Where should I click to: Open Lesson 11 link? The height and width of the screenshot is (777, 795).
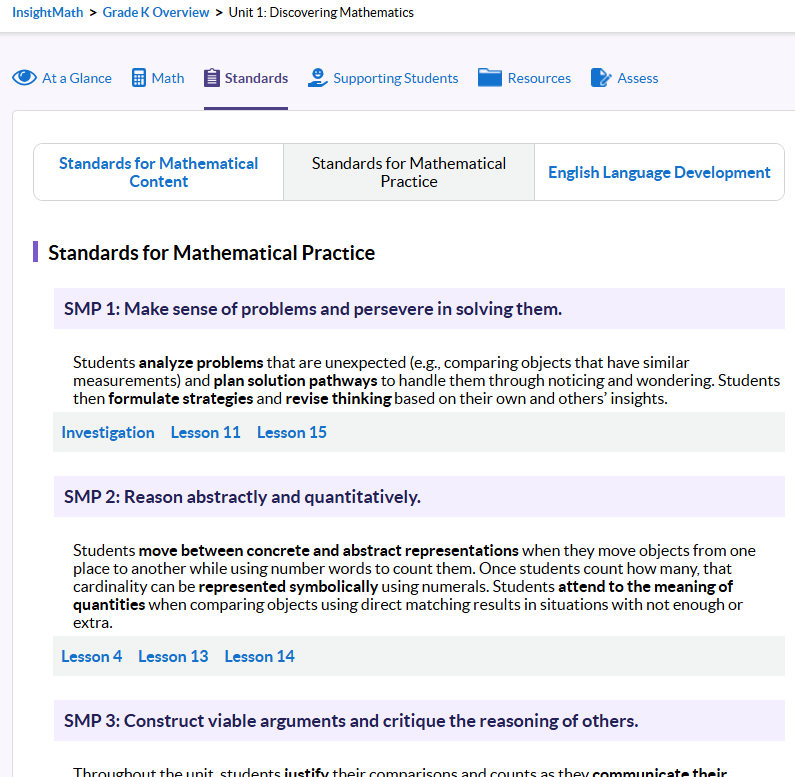point(205,433)
